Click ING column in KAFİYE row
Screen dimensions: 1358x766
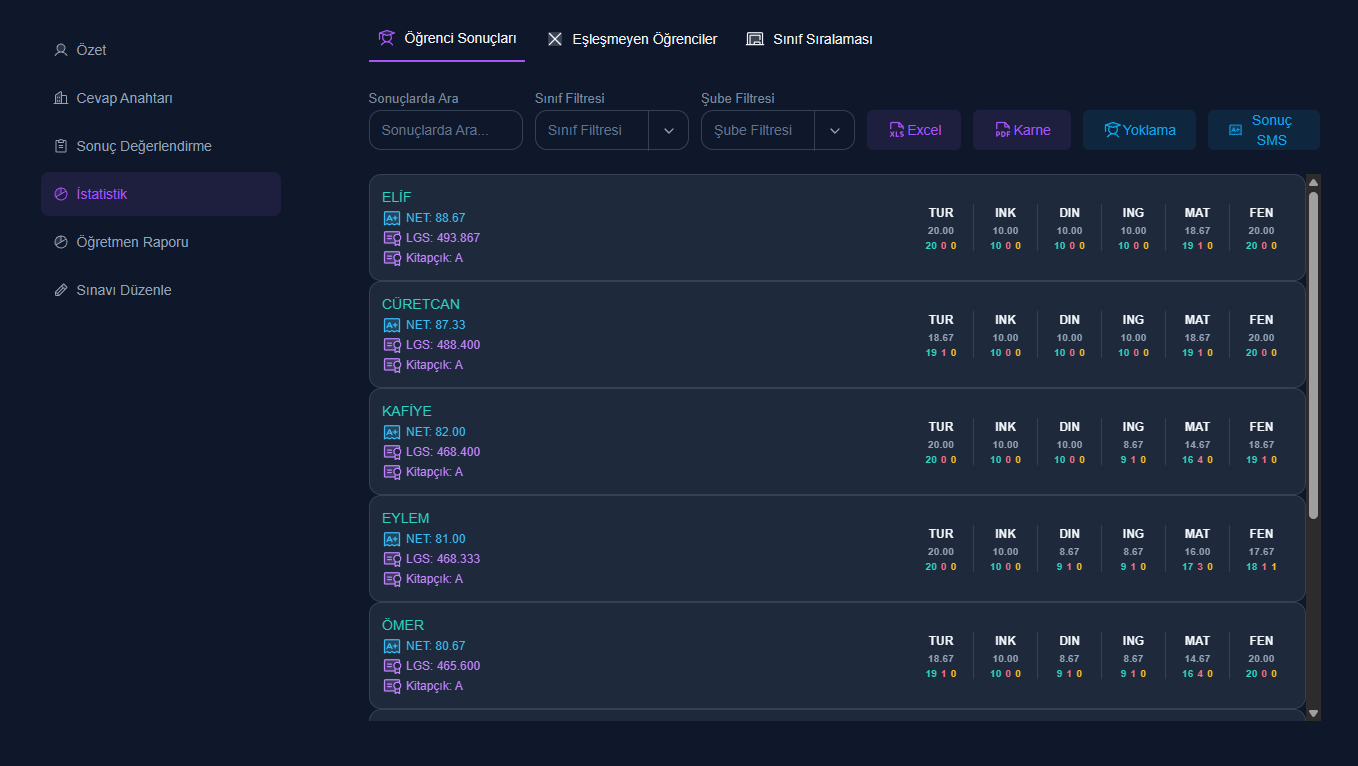click(1133, 442)
